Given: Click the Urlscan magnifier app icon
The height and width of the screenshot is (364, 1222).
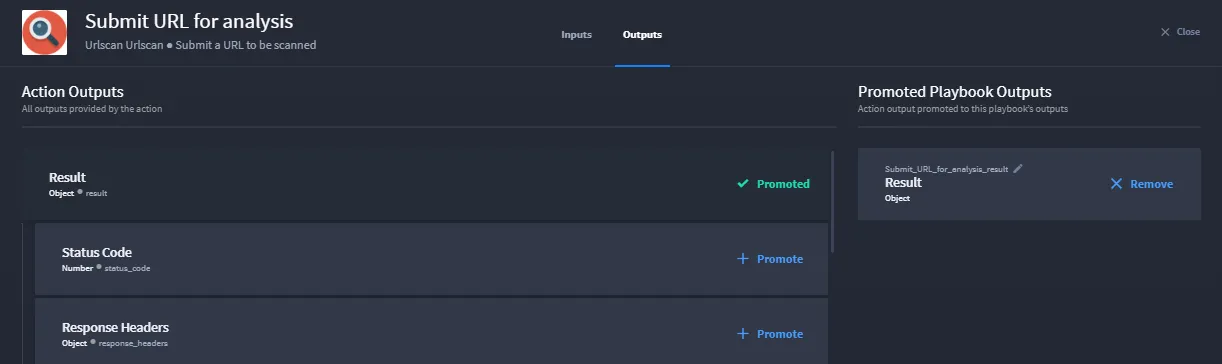Looking at the screenshot, I should (x=45, y=33).
